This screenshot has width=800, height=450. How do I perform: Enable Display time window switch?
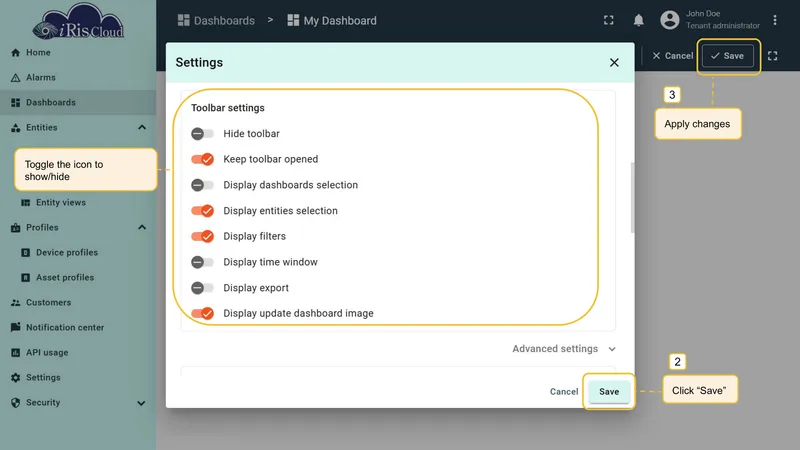pos(202,262)
